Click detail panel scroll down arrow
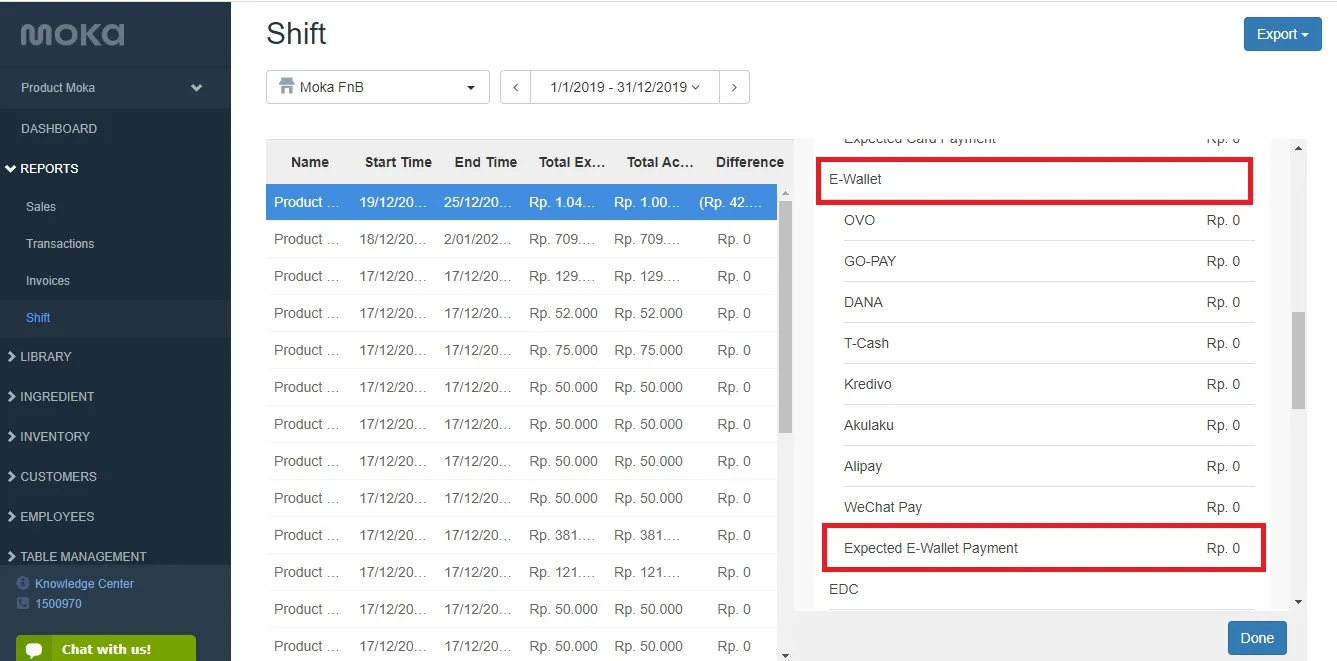The height and width of the screenshot is (661, 1337). point(1298,602)
